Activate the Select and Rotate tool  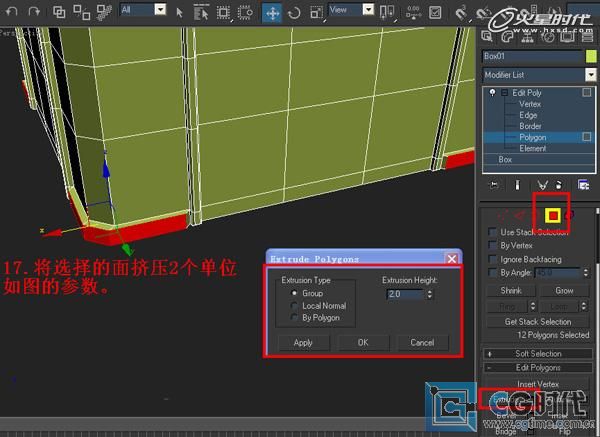tap(294, 13)
